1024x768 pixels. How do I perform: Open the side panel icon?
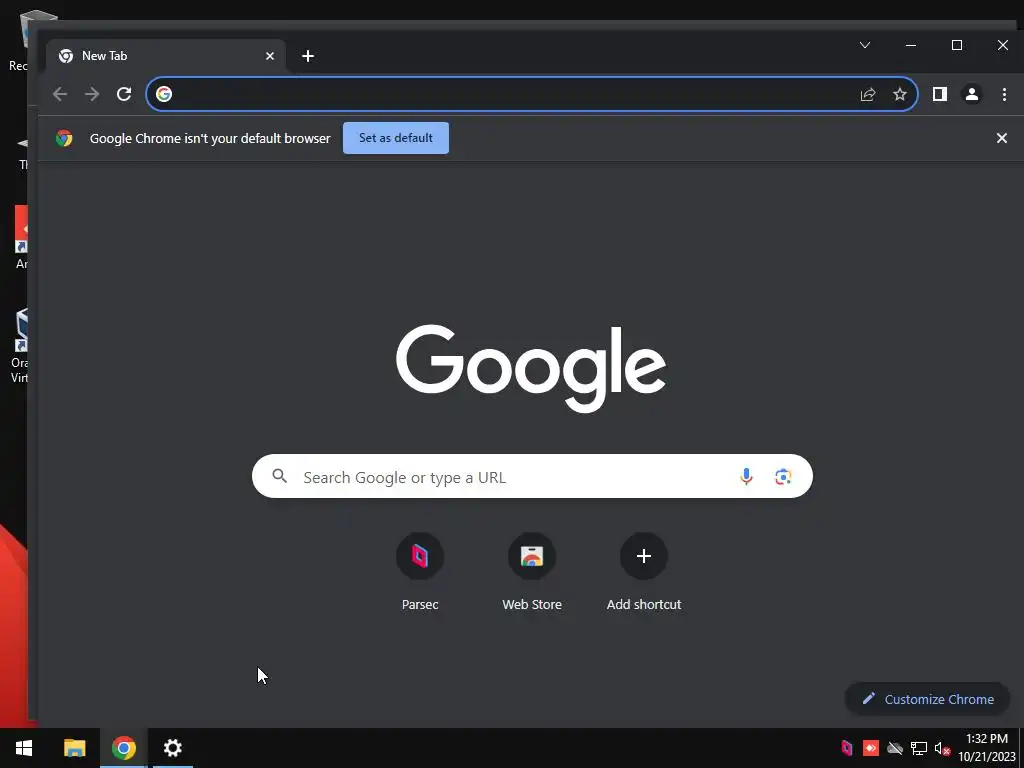tap(940, 94)
